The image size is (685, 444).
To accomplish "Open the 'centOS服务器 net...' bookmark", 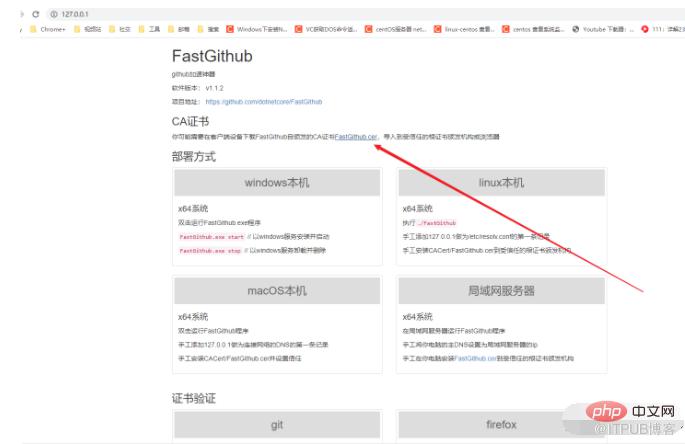I will 395,29.
